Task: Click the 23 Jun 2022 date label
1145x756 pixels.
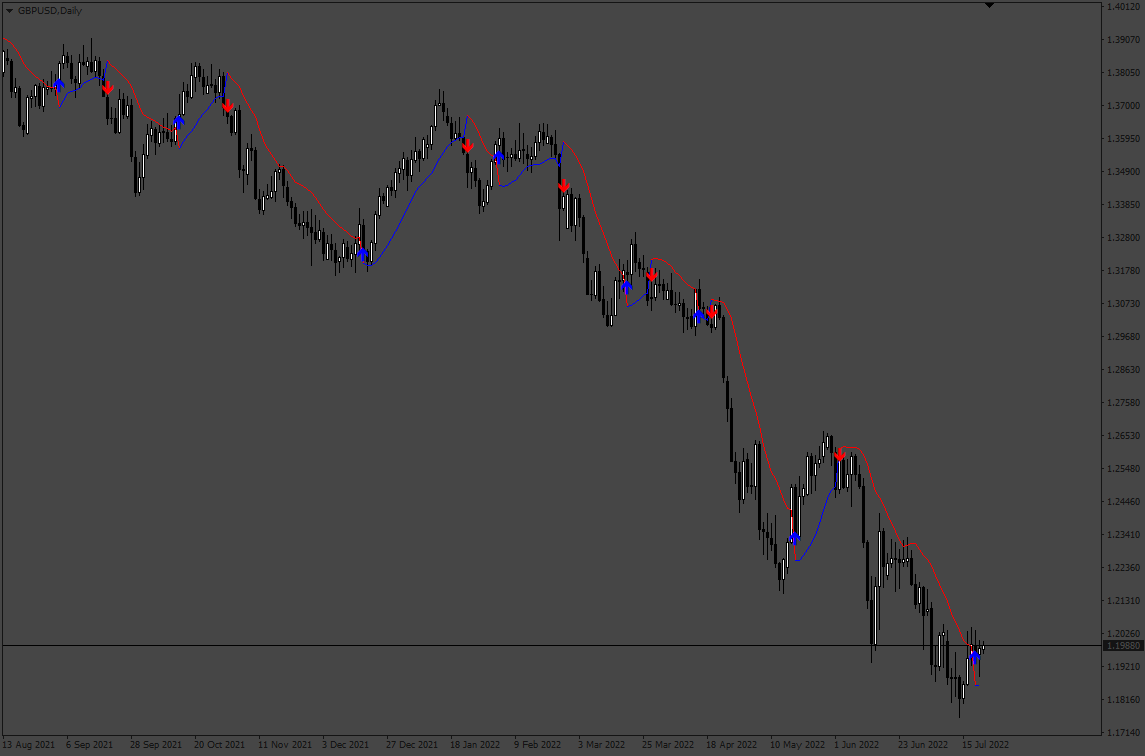Action: point(923,745)
